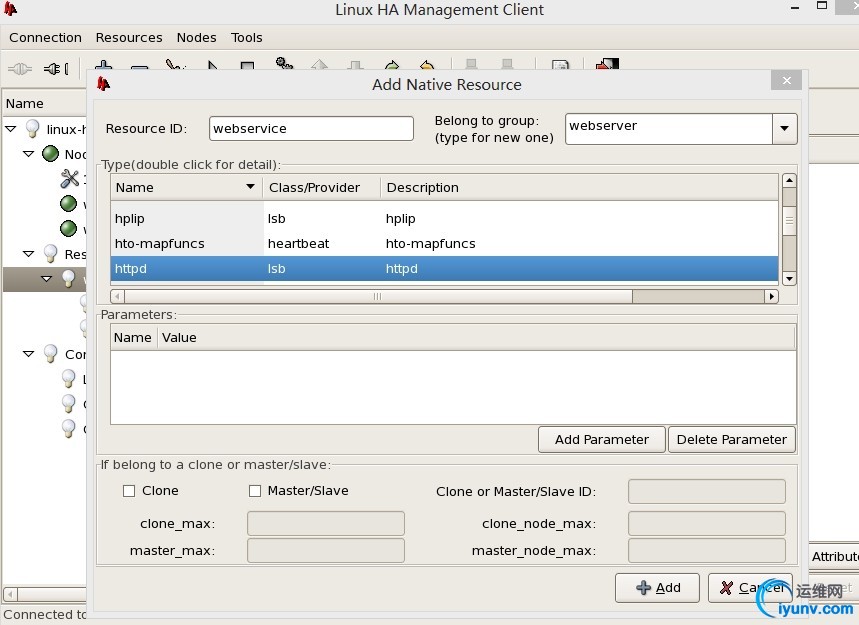859x625 pixels.
Task: Click left arrow of main window tree scrollbar
Action: click(10, 594)
